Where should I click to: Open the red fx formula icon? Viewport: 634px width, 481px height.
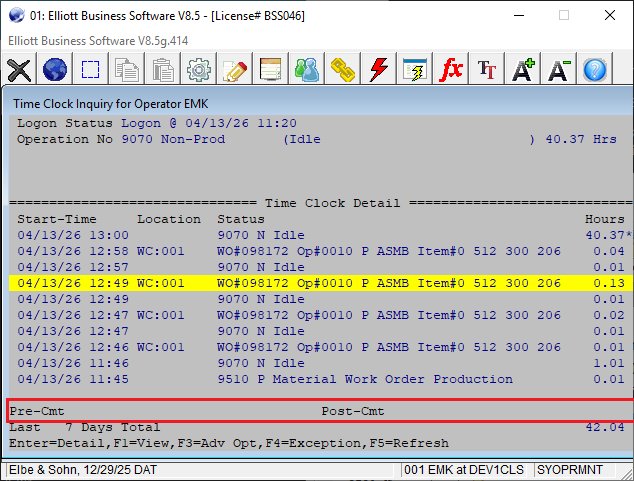451,70
